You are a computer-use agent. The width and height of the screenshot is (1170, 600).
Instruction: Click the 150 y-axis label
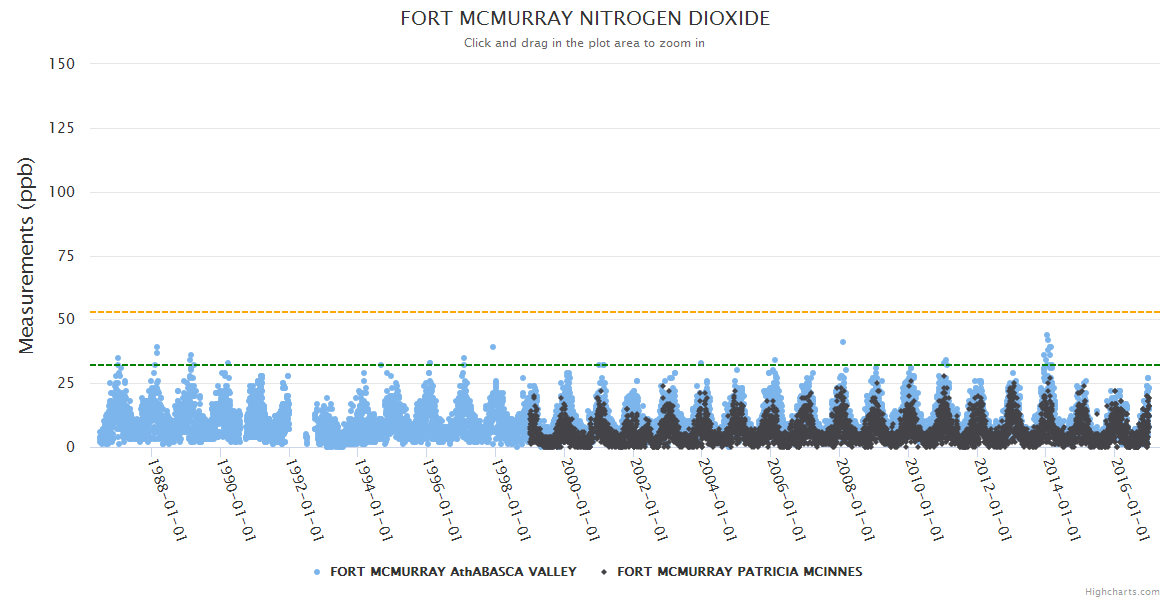61,64
